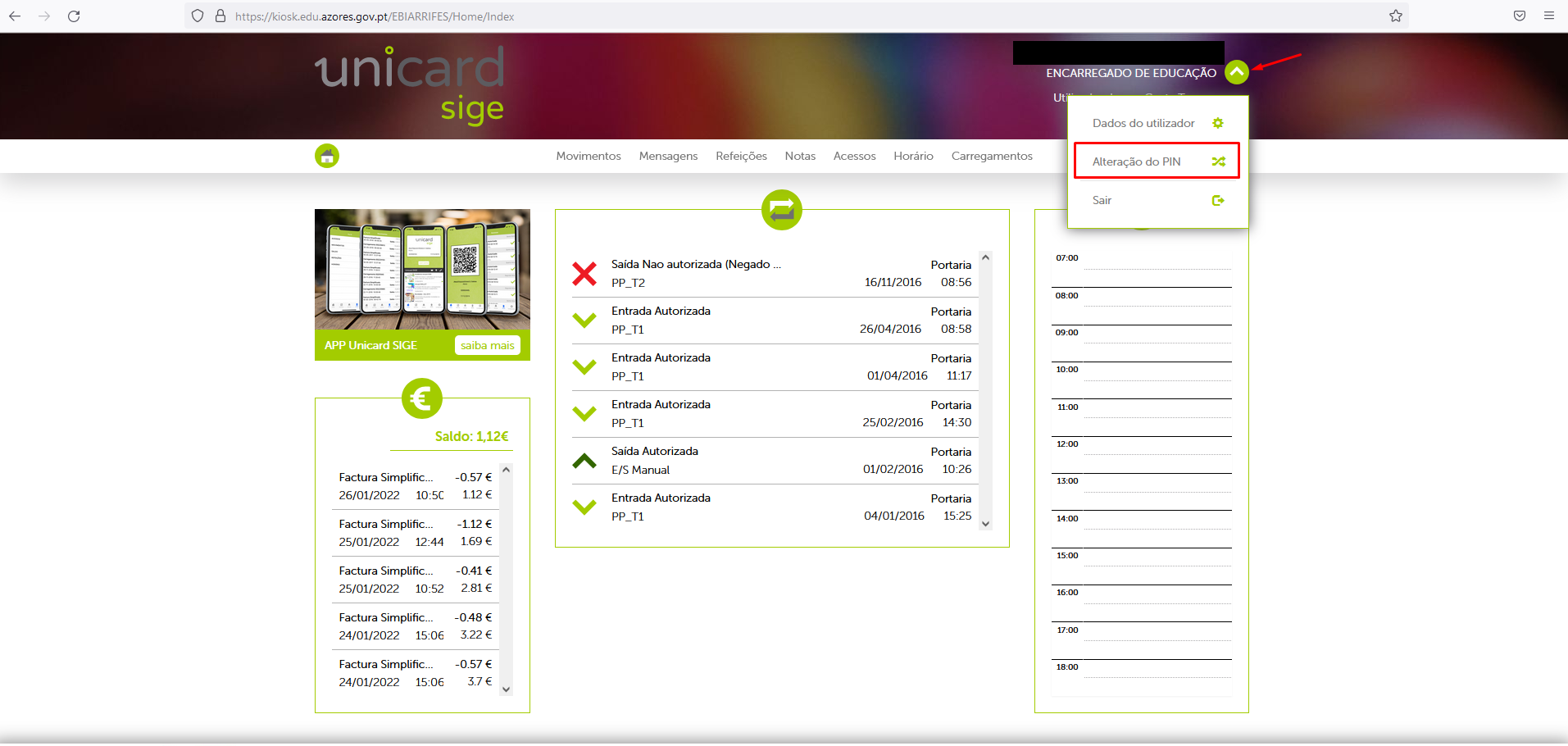Click the browser address bar URL
Viewport: 1568px width, 746px height.
[x=375, y=16]
